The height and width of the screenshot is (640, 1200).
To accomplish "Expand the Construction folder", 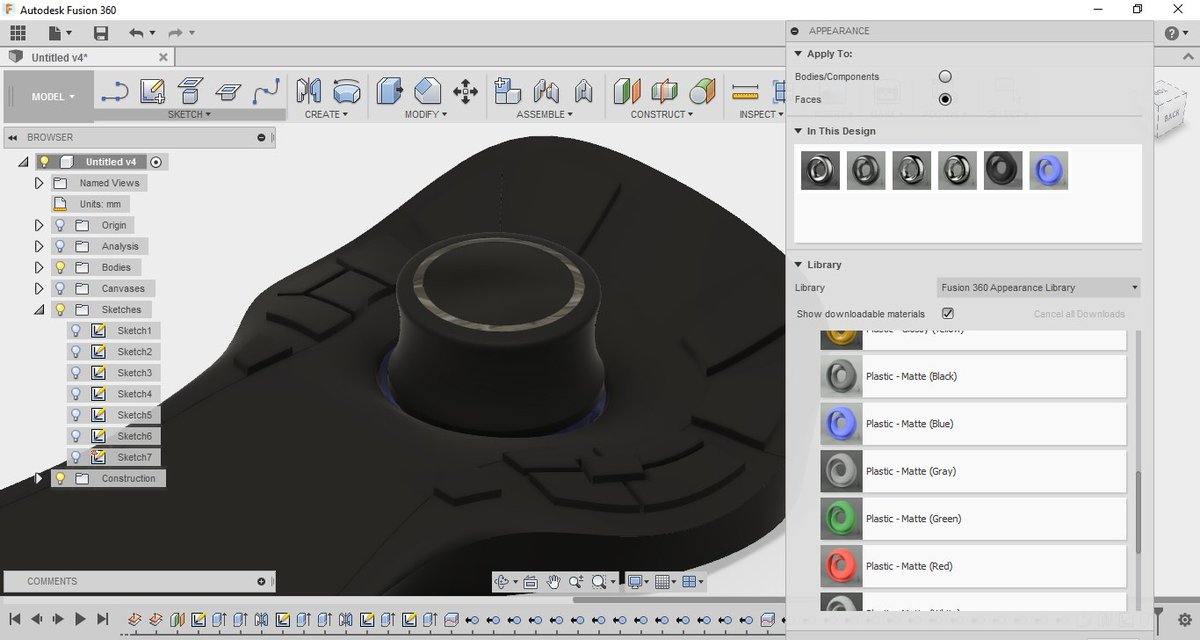I will (39, 478).
